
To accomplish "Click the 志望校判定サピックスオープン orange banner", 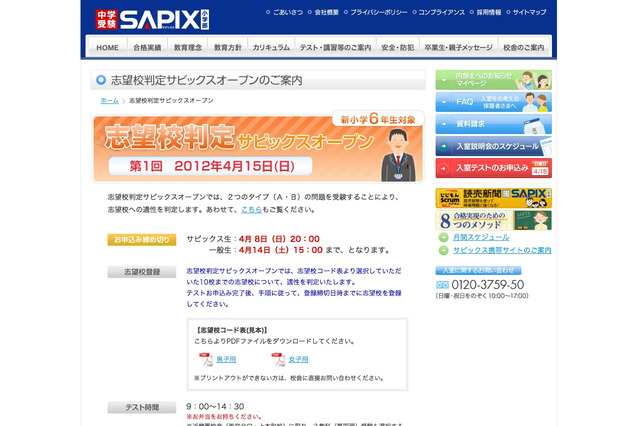I will (258, 148).
